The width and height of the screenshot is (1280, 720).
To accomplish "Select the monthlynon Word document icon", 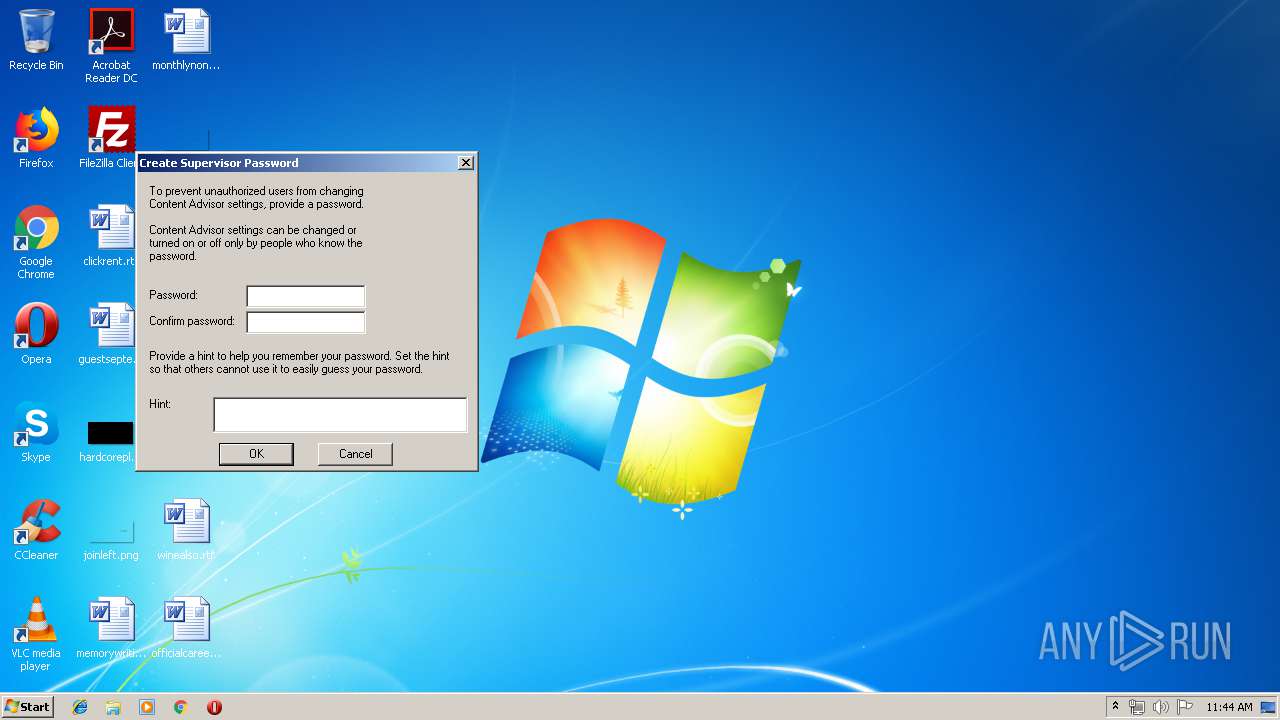I will (186, 40).
